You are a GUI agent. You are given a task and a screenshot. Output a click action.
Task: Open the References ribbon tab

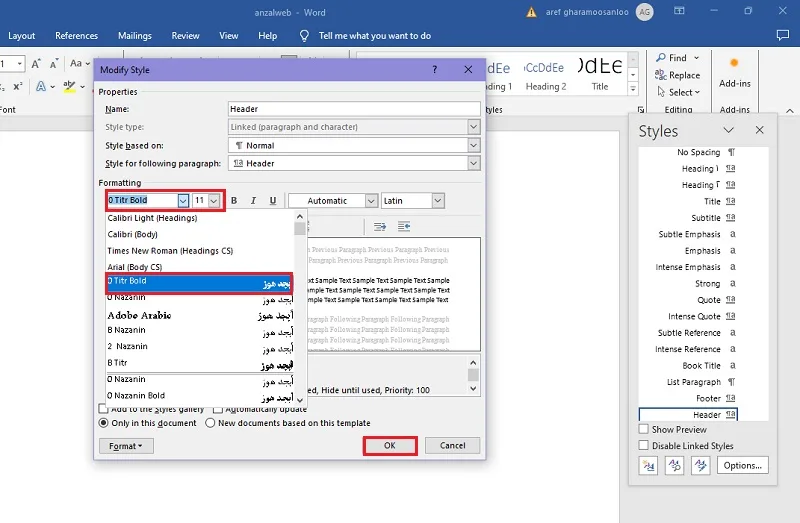[77, 36]
